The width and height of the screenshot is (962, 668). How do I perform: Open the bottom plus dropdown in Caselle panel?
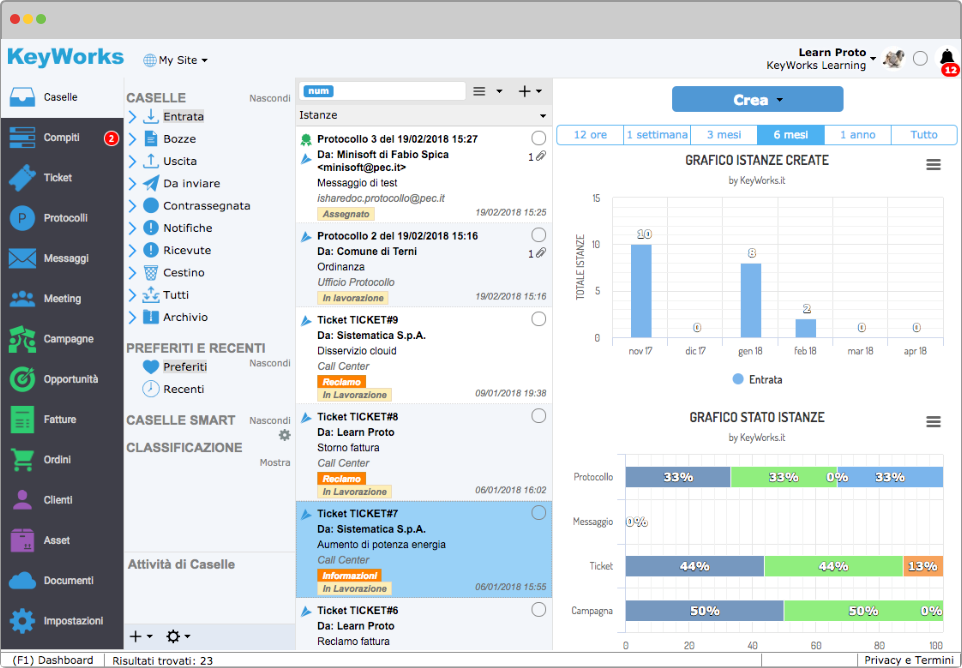141,637
